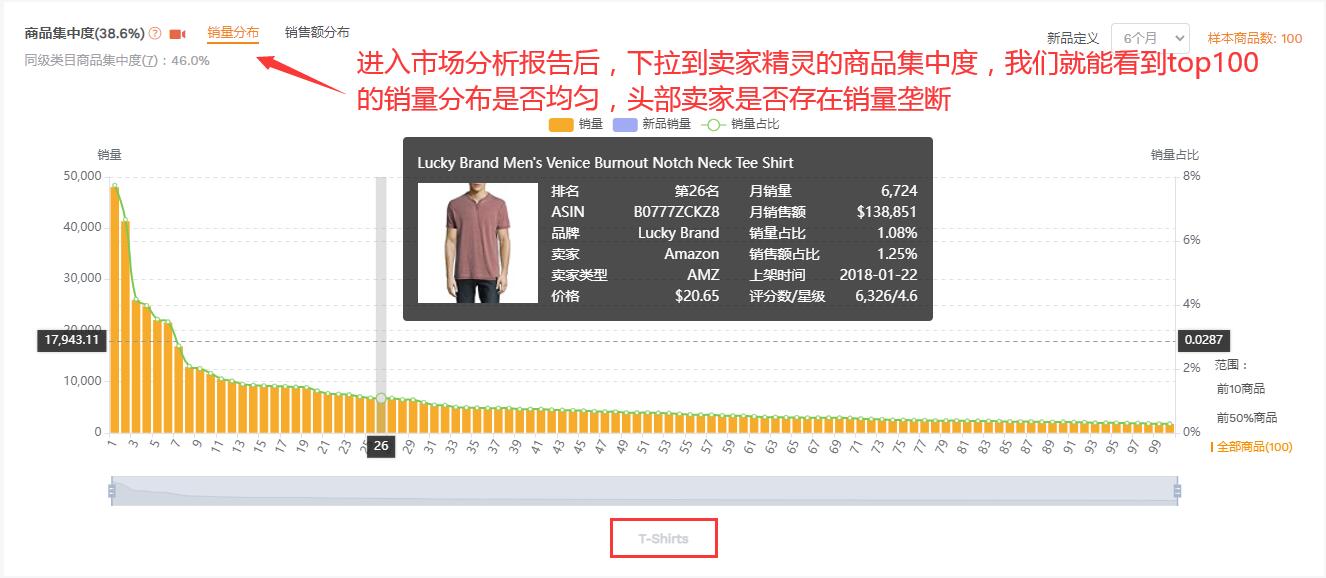Click the T-Shirts button below the chart
Screen dimensions: 1326x578
[663, 537]
